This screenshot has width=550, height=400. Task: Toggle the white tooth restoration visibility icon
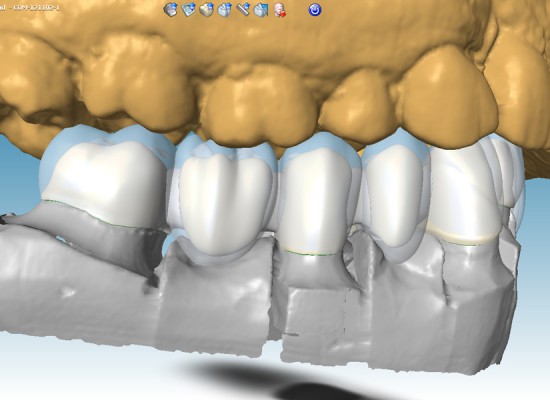click(224, 9)
